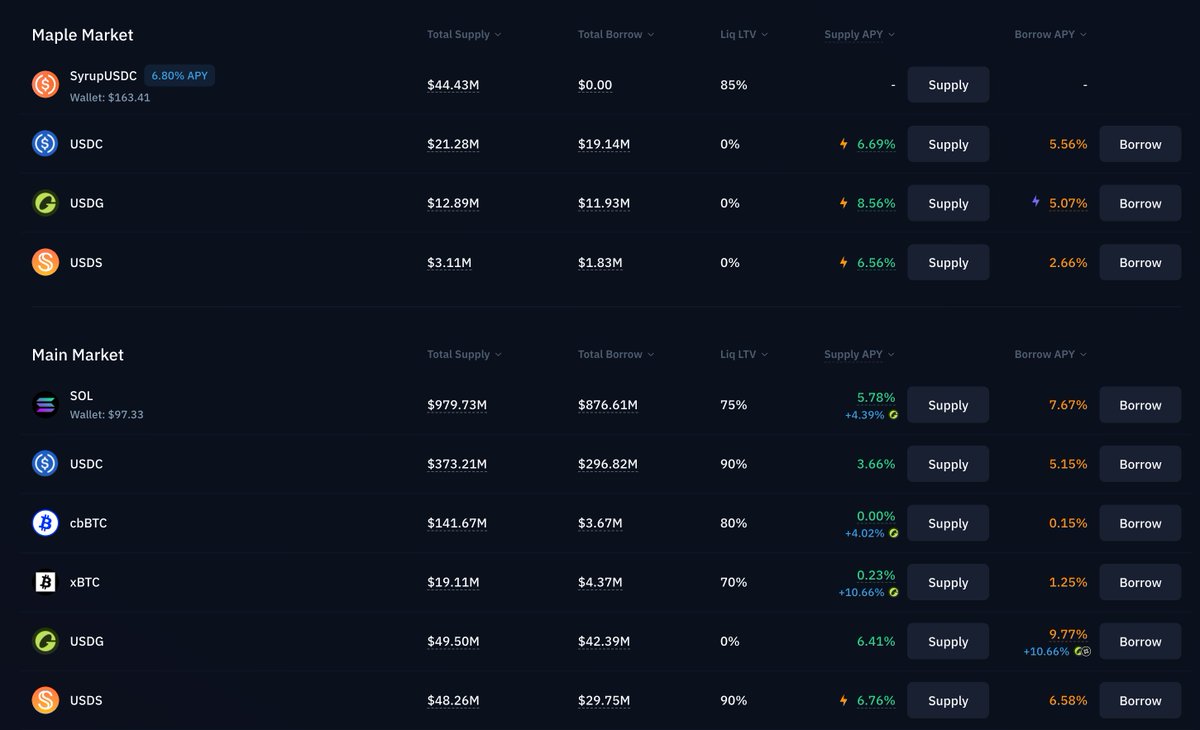This screenshot has width=1200, height=730.
Task: Click SOL total borrow $876.61M
Action: click(608, 405)
